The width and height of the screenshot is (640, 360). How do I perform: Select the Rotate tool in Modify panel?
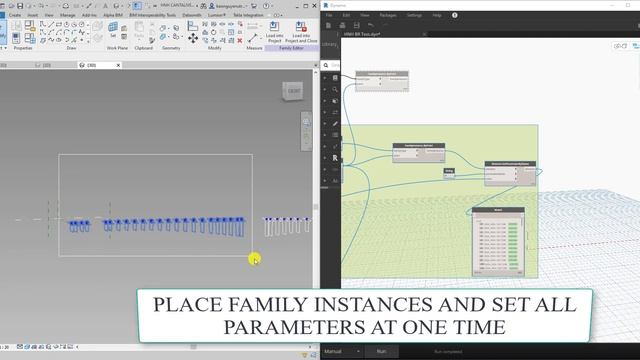coord(213,32)
